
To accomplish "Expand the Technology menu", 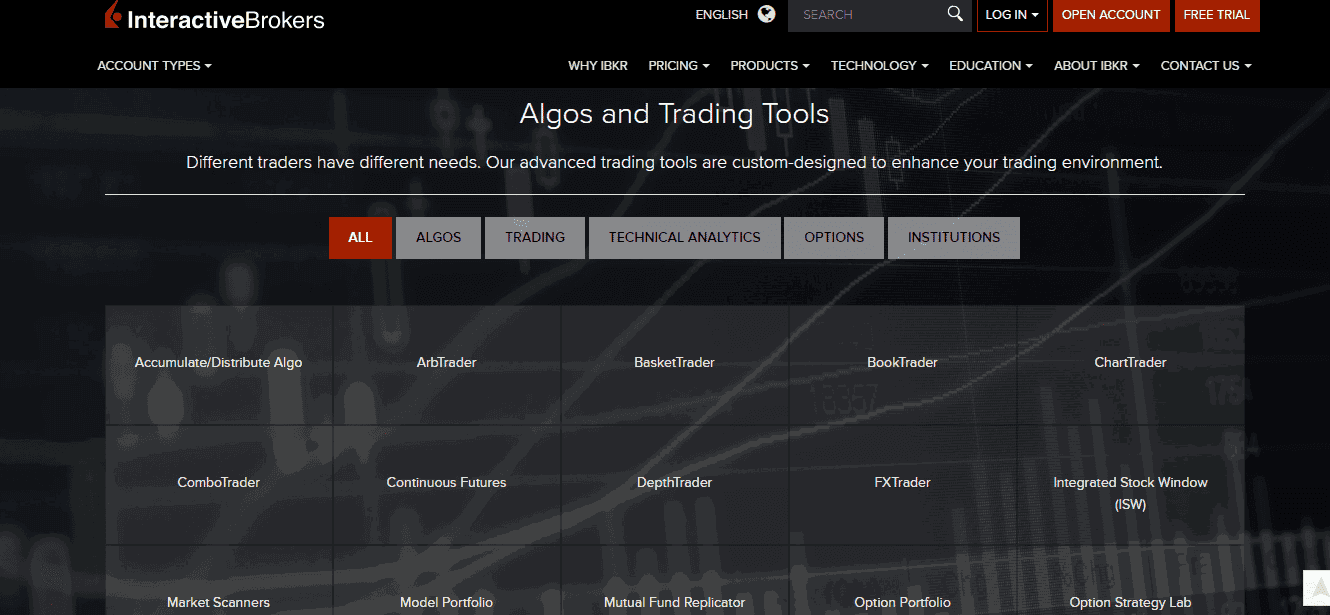I will tap(880, 66).
